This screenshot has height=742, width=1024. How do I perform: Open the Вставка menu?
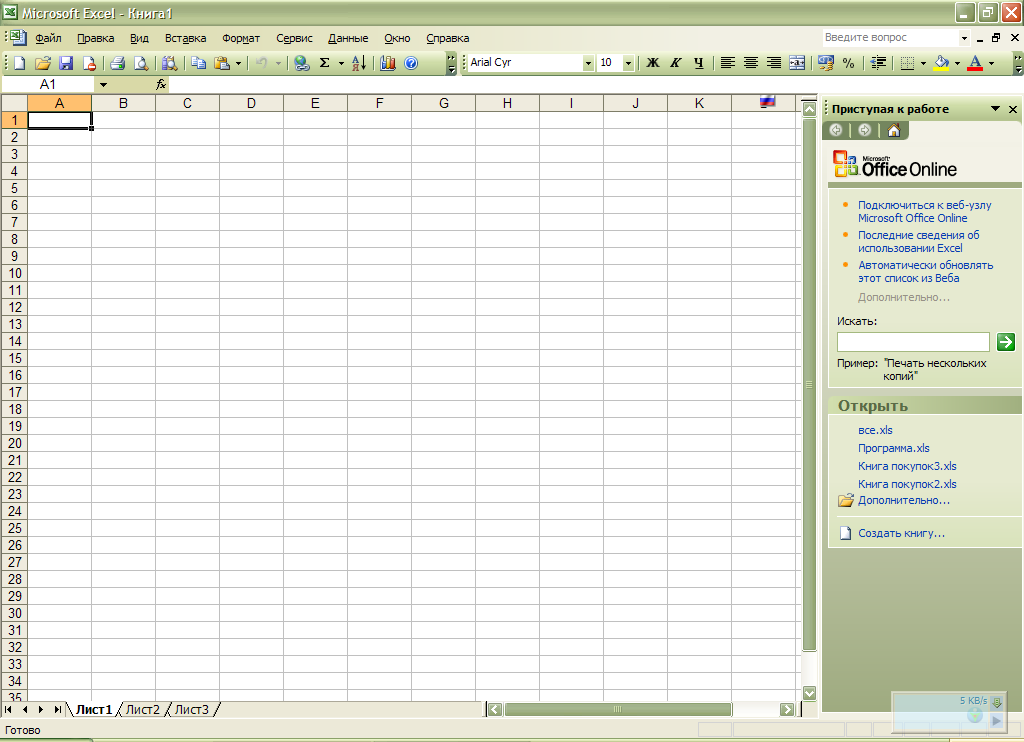[x=185, y=38]
